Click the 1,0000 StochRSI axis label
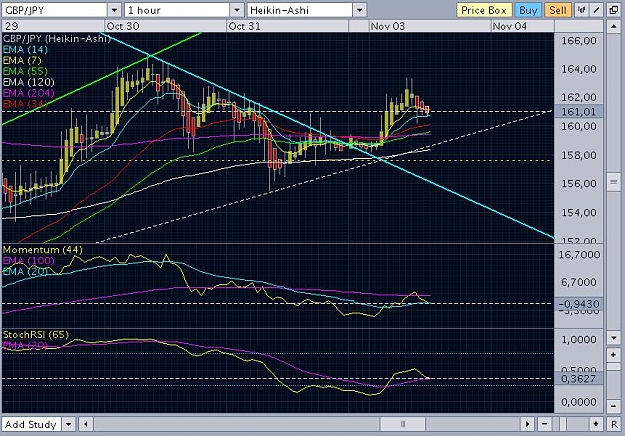Viewport: 625px width, 436px height. [x=579, y=340]
